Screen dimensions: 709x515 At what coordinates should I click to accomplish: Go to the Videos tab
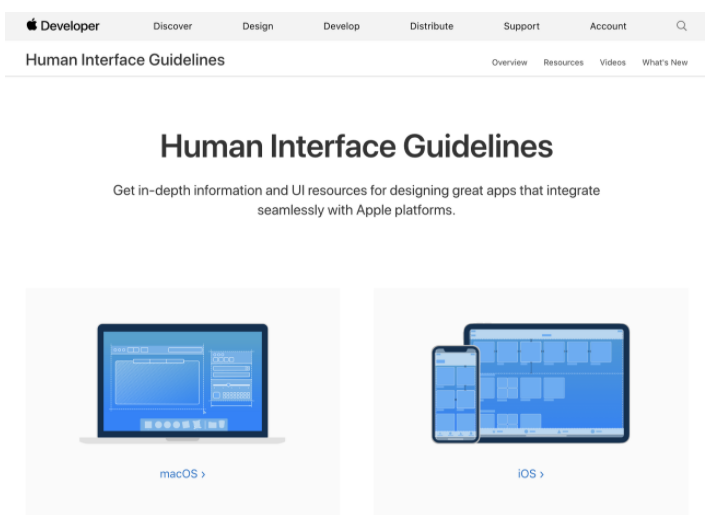(x=612, y=62)
